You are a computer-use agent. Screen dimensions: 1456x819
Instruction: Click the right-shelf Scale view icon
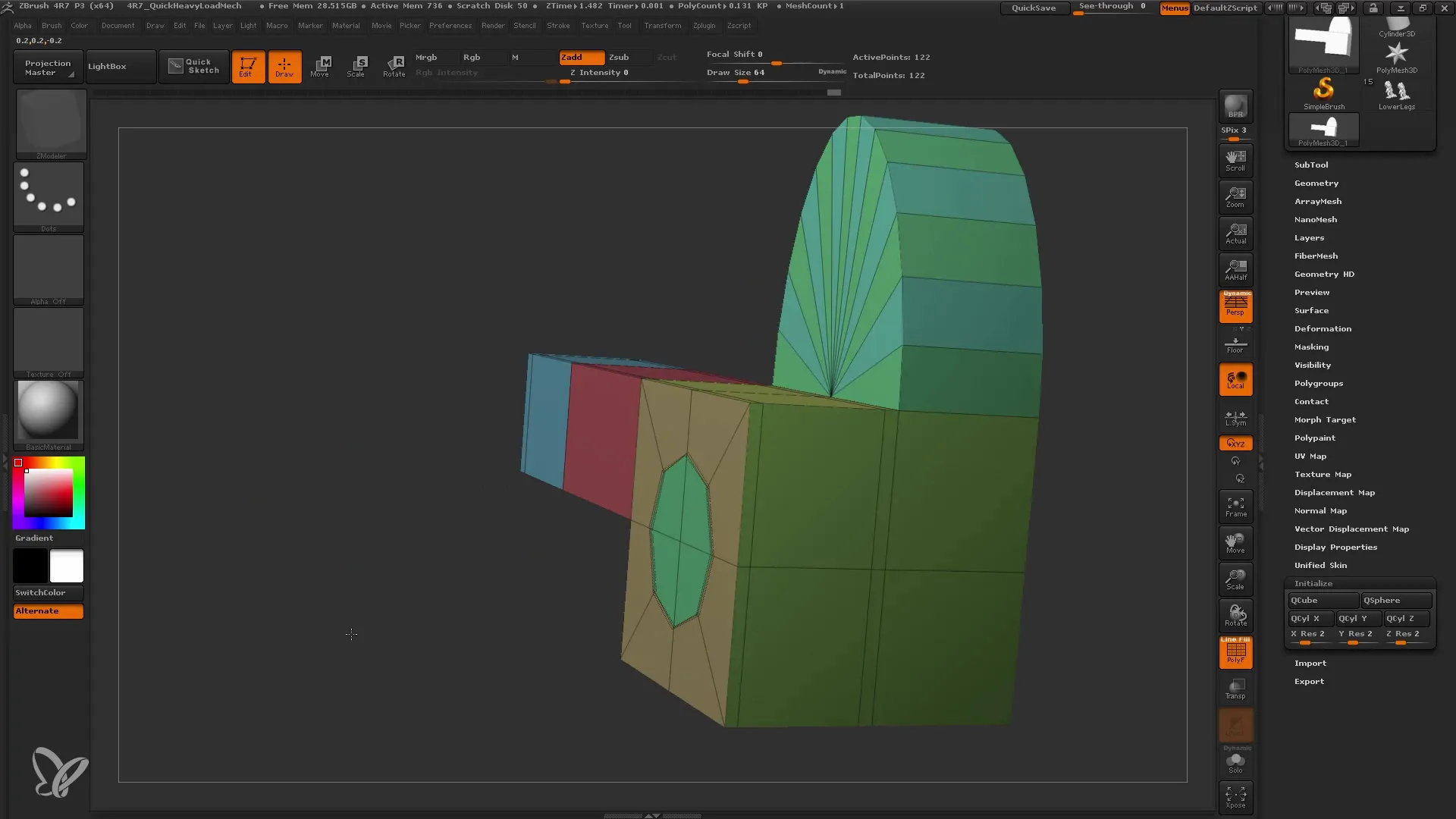coord(1235,579)
